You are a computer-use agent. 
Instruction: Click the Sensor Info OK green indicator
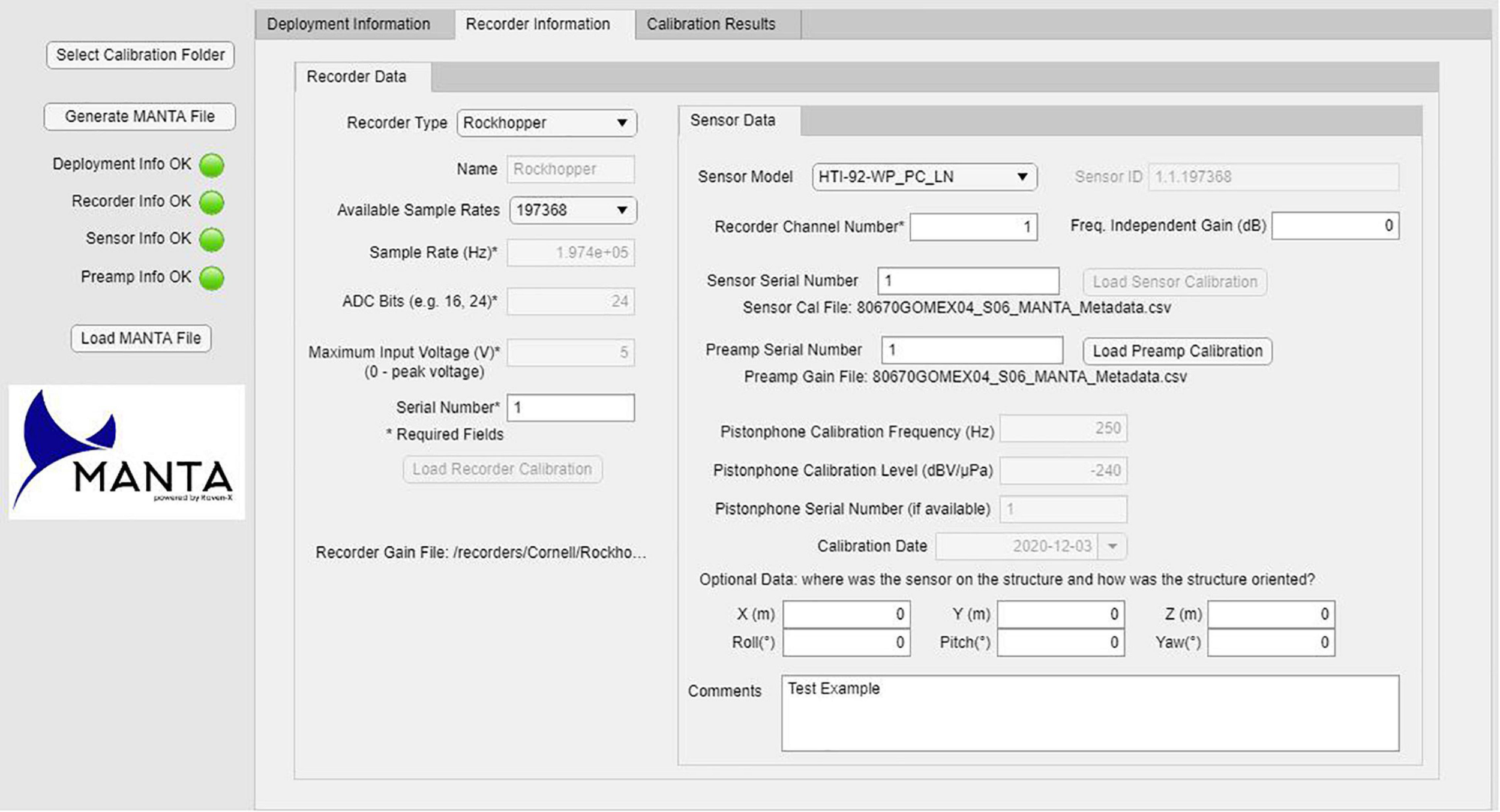coord(212,239)
